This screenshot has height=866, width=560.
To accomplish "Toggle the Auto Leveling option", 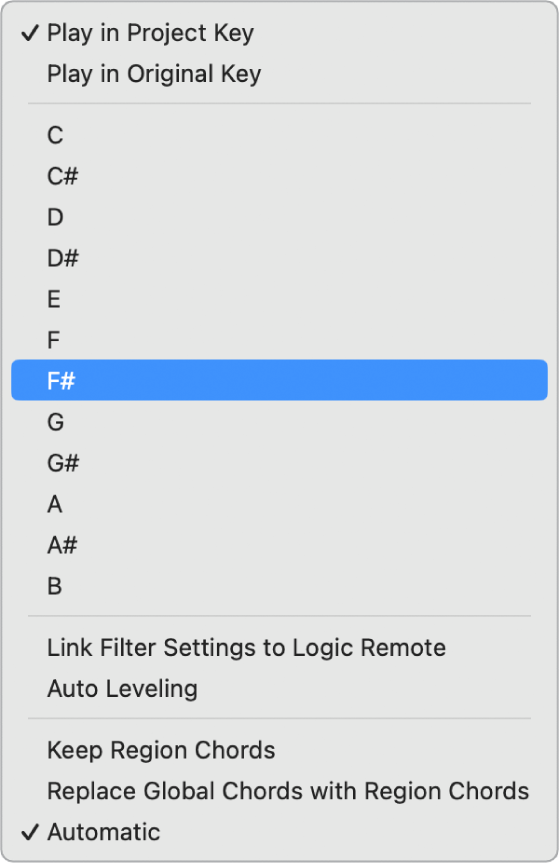I will click(x=279, y=689).
